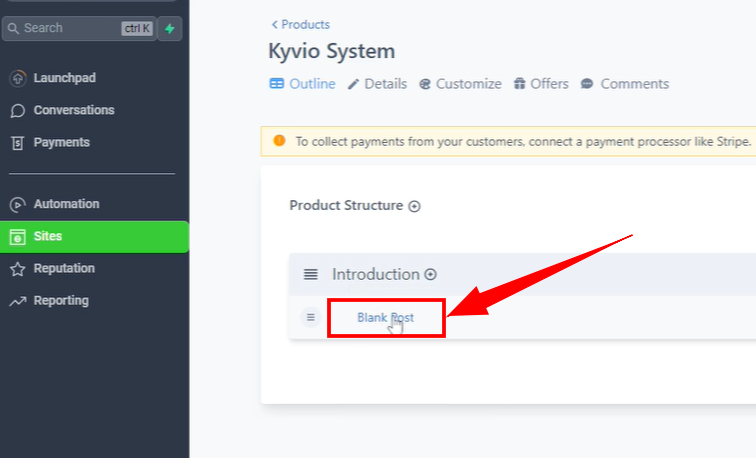Viewport: 756px width, 458px height.
Task: Switch to the Outline tab
Action: (x=302, y=84)
